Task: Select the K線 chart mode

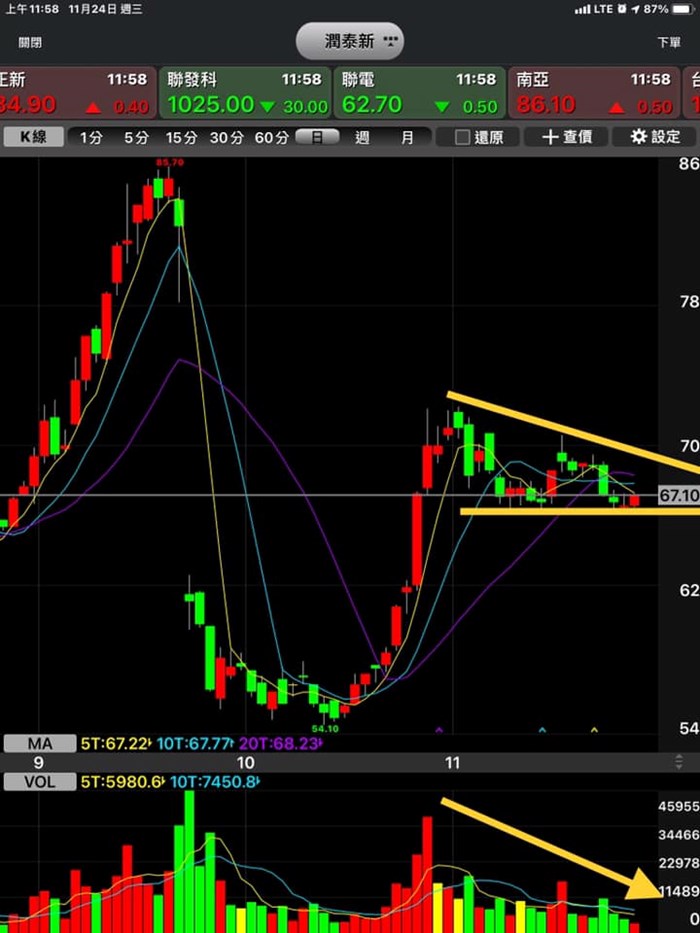Action: (x=33, y=138)
